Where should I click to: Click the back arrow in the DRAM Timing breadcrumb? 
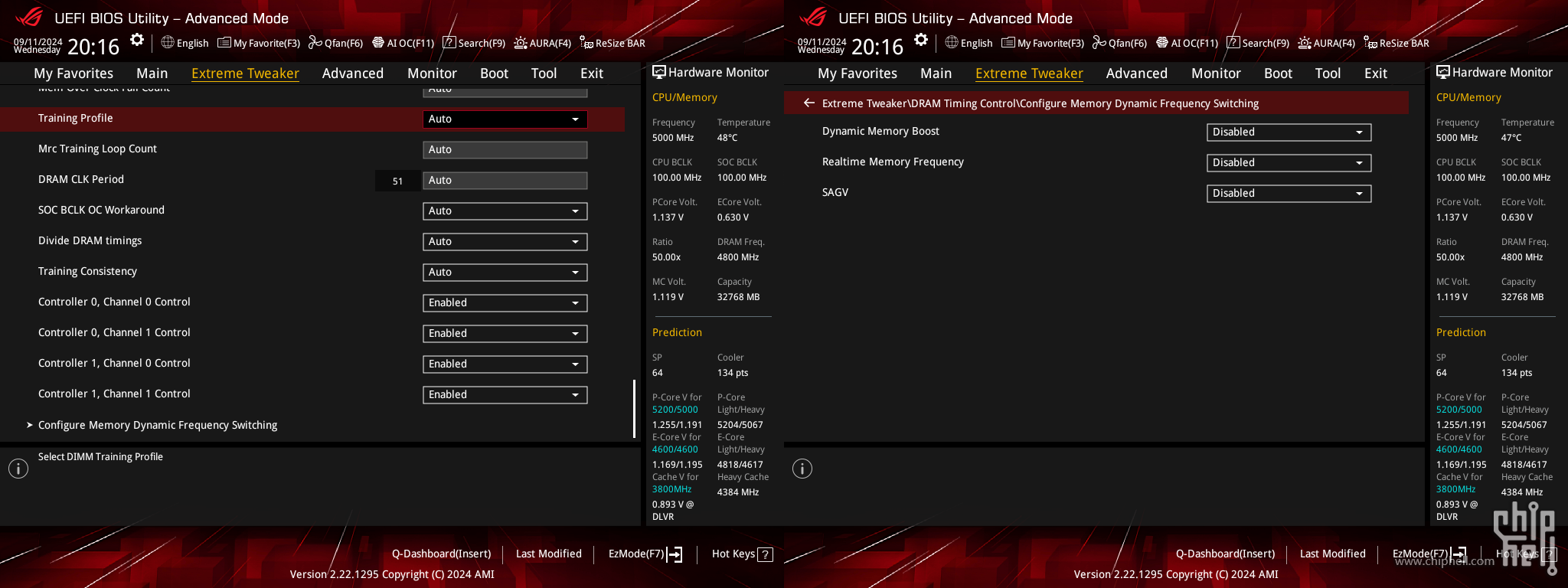(x=808, y=103)
